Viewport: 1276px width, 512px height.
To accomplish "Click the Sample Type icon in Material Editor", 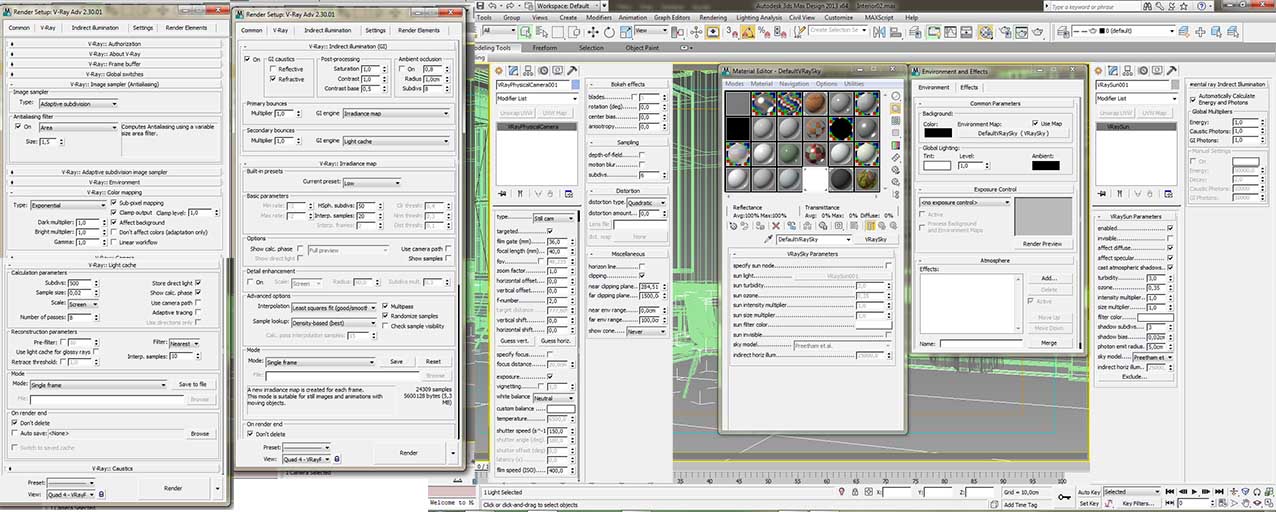I will pyautogui.click(x=895, y=96).
